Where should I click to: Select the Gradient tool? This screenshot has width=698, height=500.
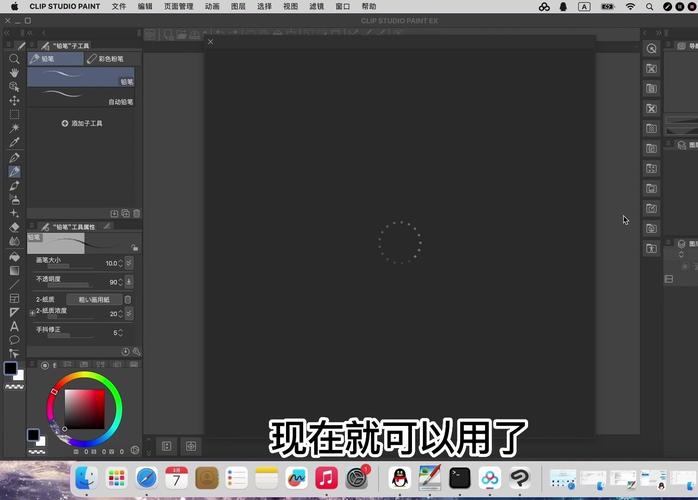point(14,270)
